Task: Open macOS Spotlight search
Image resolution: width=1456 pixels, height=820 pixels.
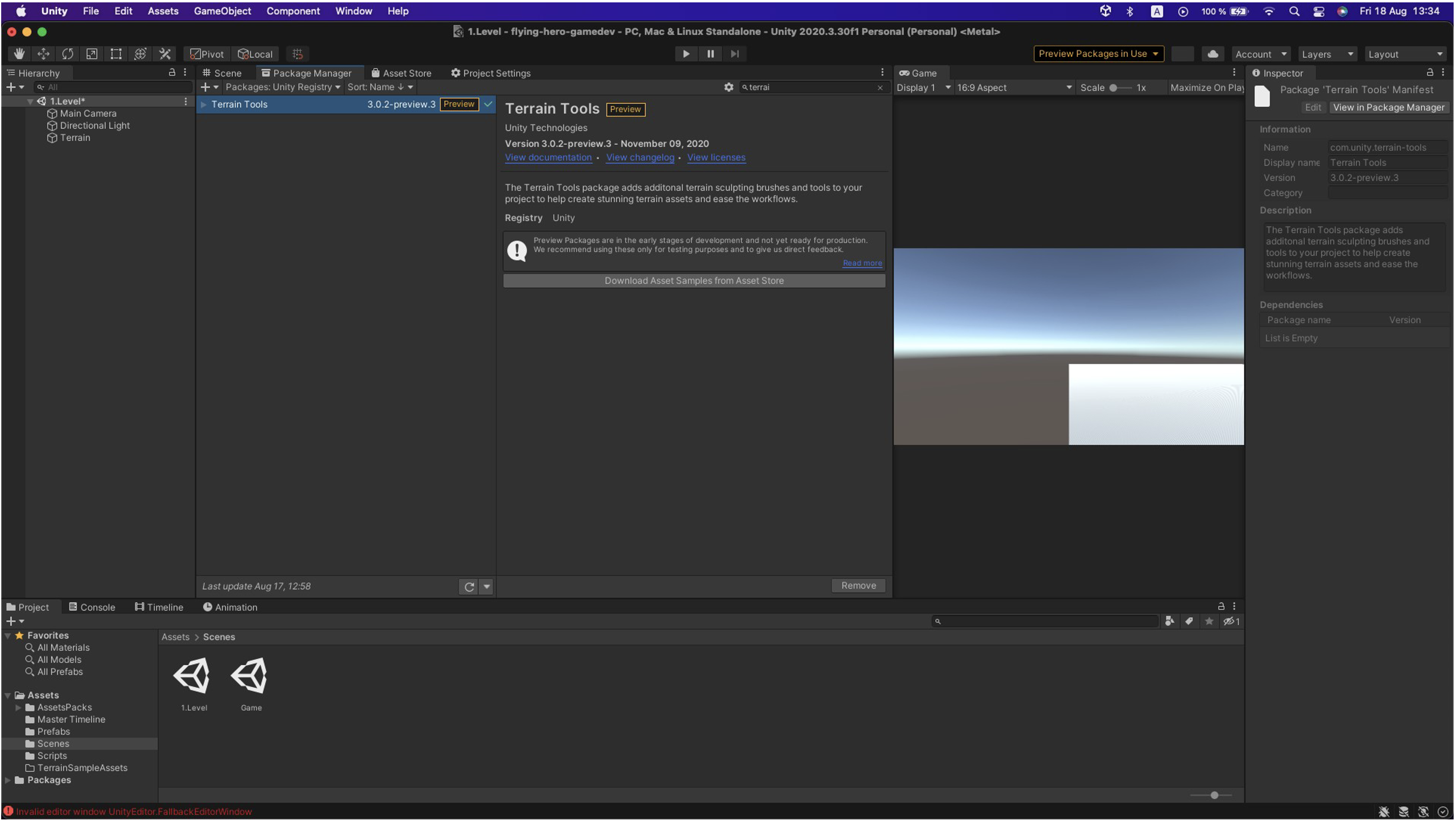Action: coord(1294,11)
